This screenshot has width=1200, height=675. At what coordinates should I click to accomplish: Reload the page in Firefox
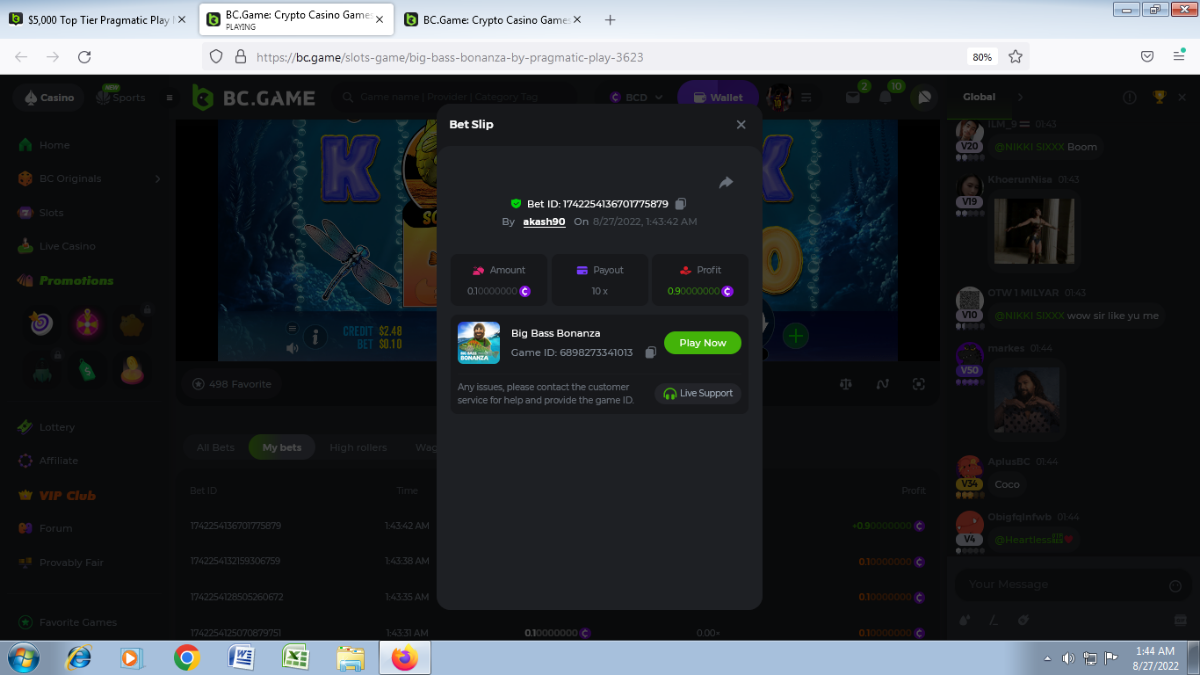click(x=84, y=57)
